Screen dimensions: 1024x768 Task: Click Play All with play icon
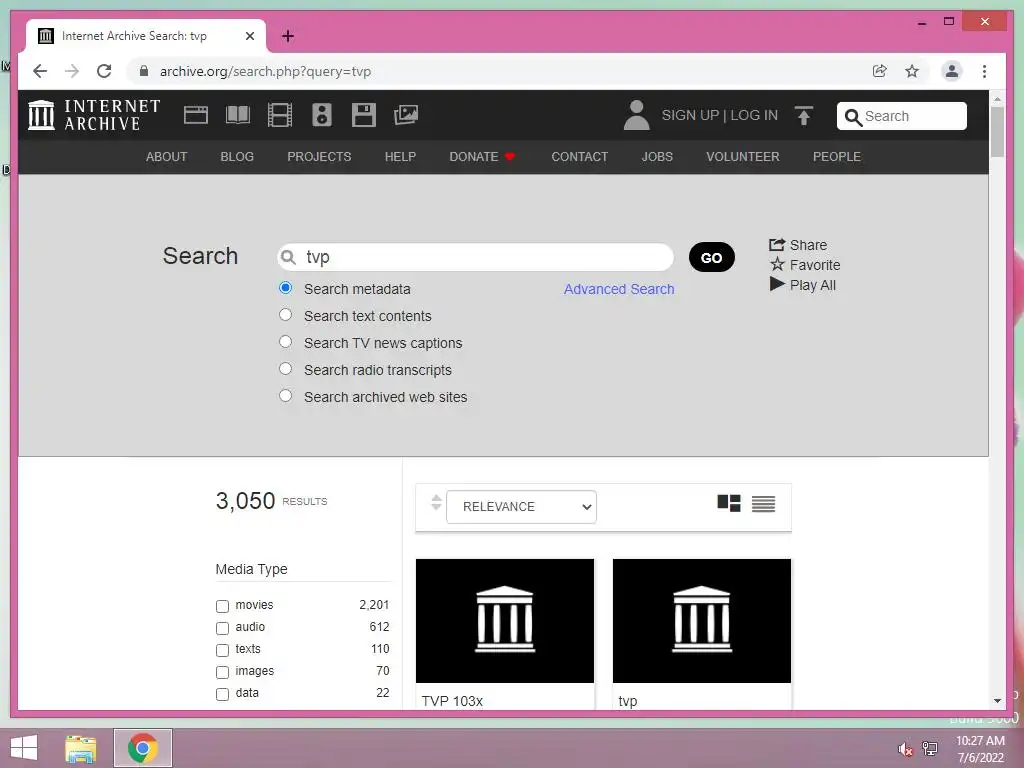point(803,285)
